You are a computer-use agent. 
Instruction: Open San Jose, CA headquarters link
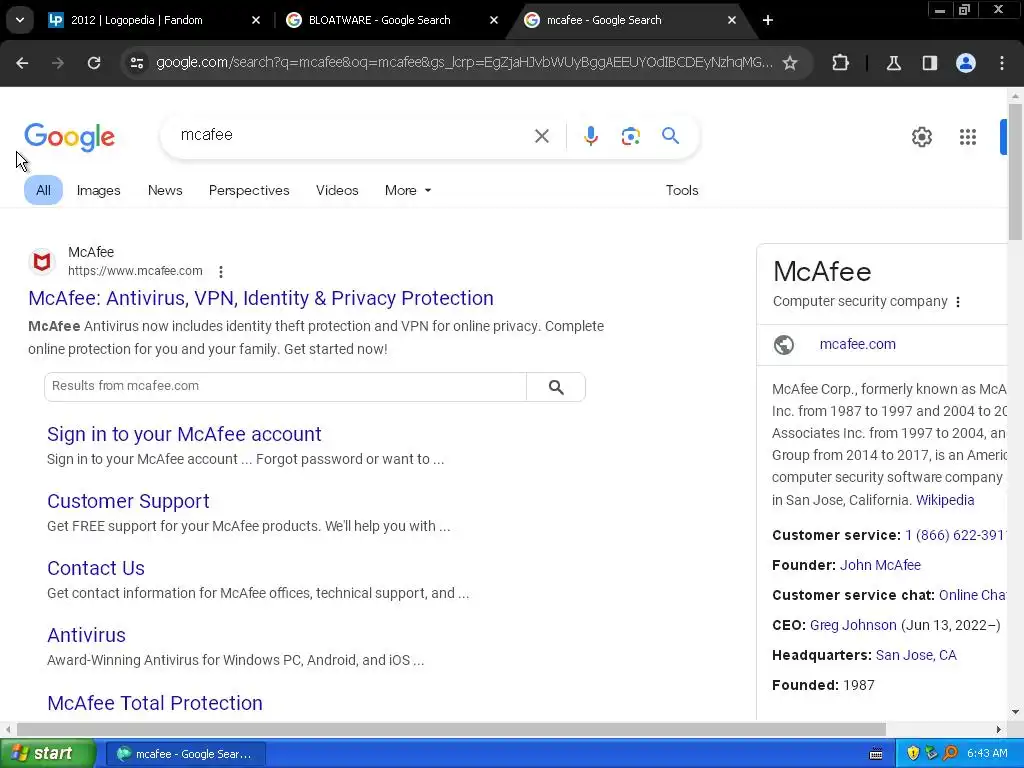916,655
